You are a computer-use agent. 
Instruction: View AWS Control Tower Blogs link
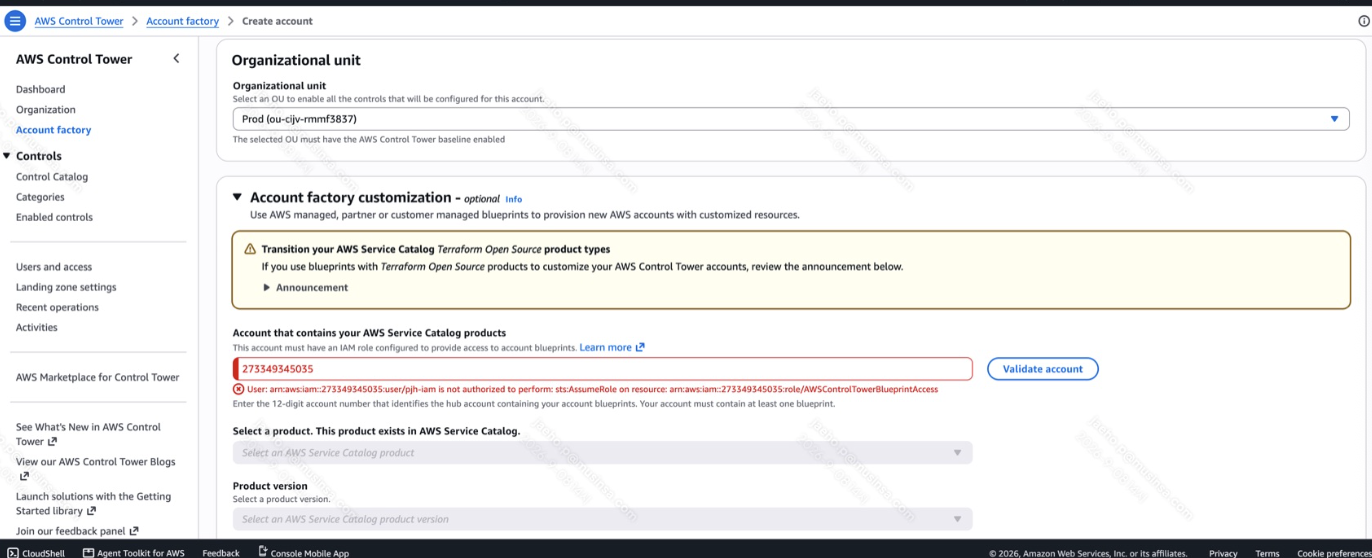[95, 468]
